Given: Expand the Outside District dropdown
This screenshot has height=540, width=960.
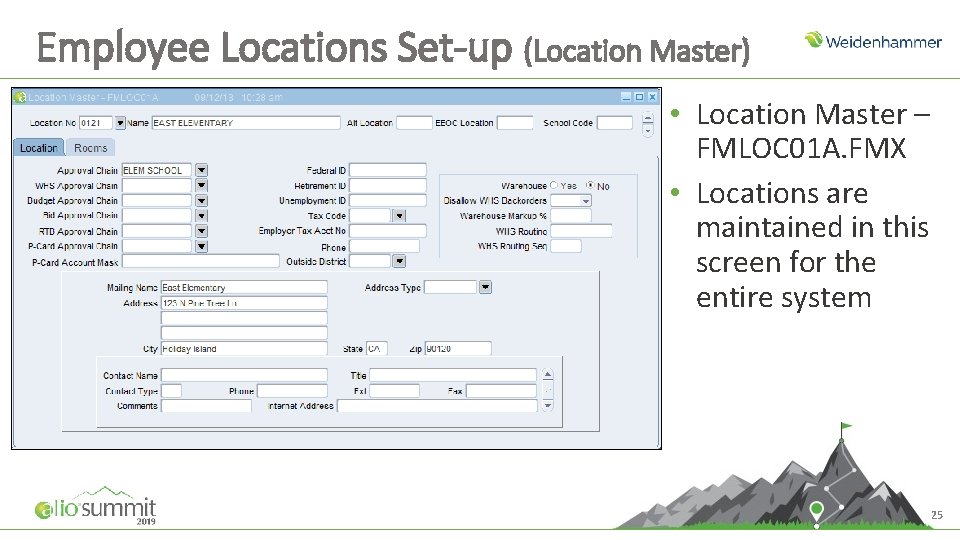Looking at the screenshot, I should coord(399,261).
